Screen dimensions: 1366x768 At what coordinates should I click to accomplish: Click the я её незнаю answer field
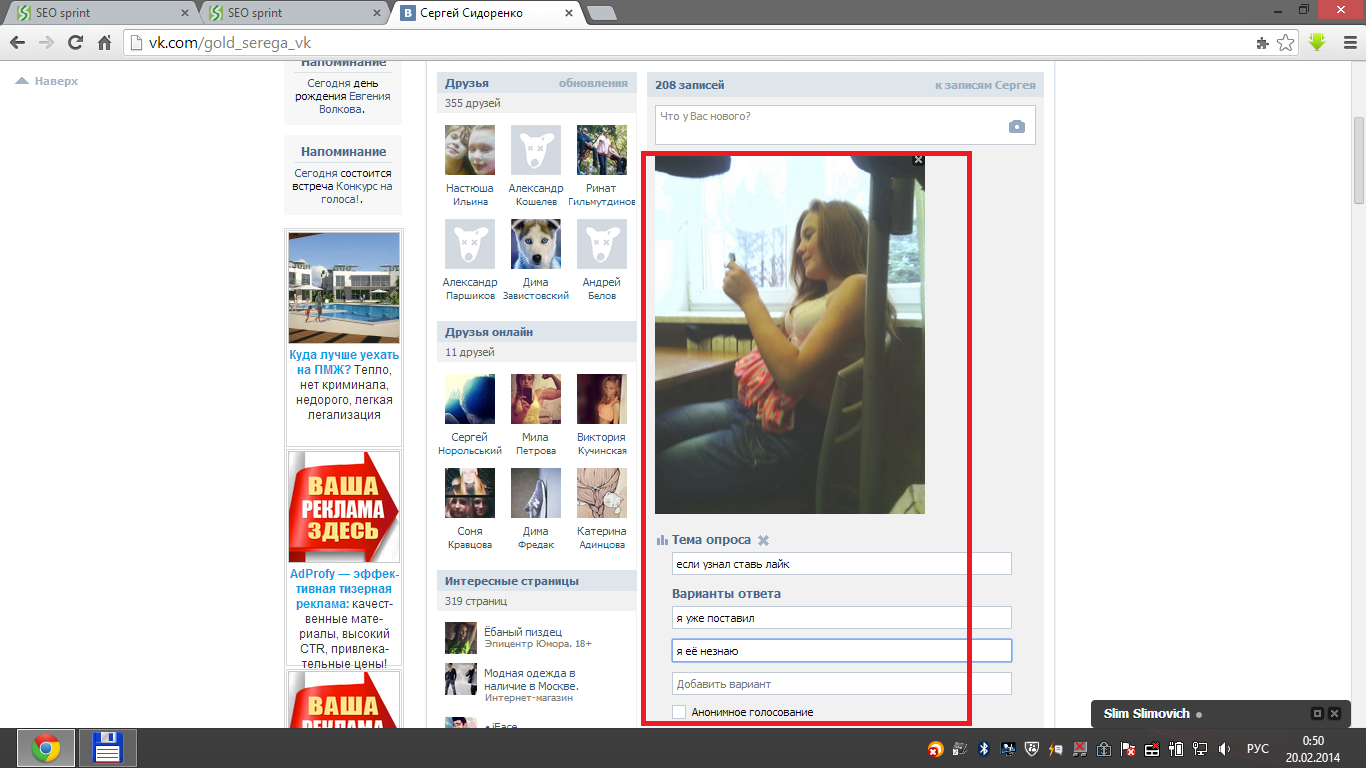coord(841,651)
